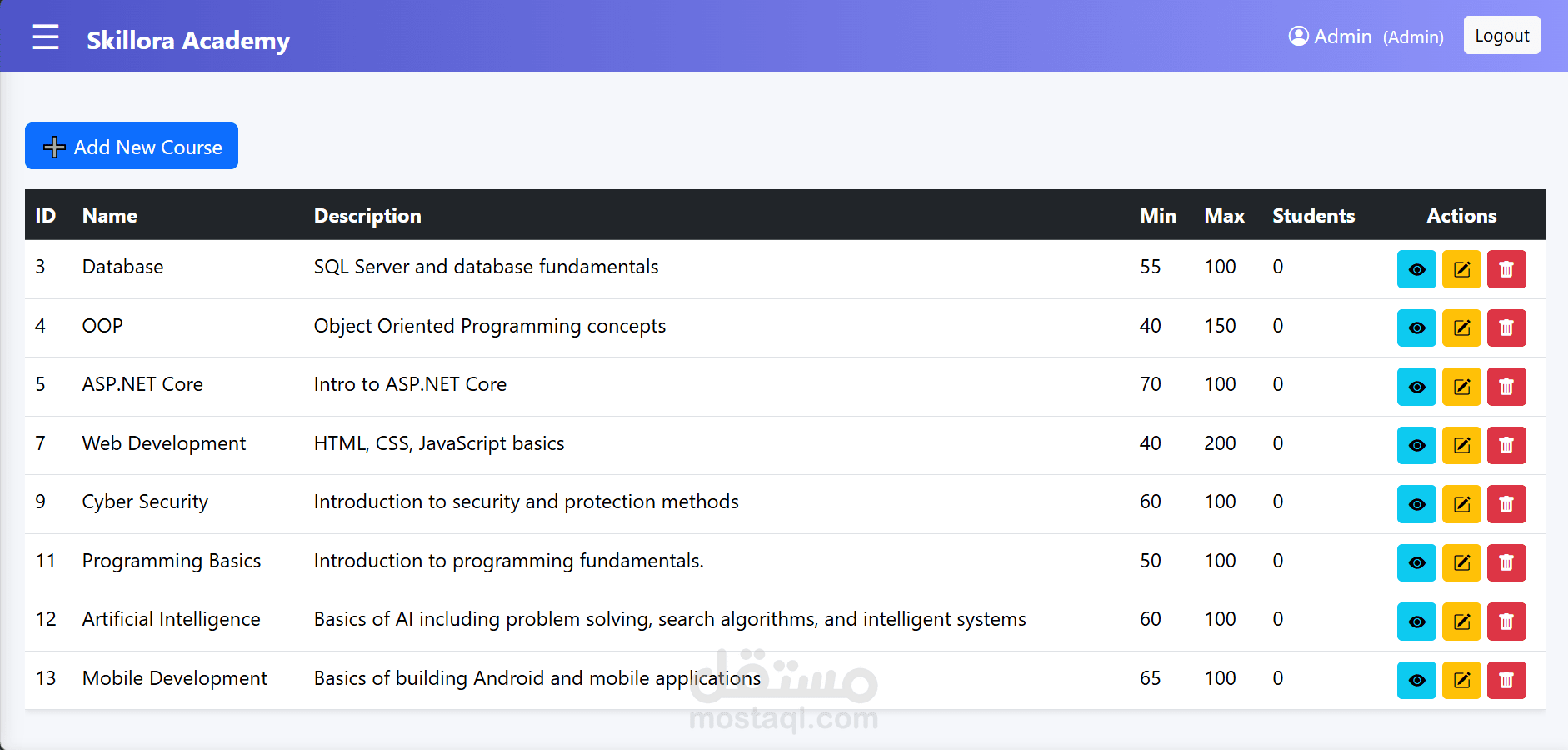Image resolution: width=1568 pixels, height=750 pixels.
Task: Go to Skillora Academy home link
Action: pos(188,40)
